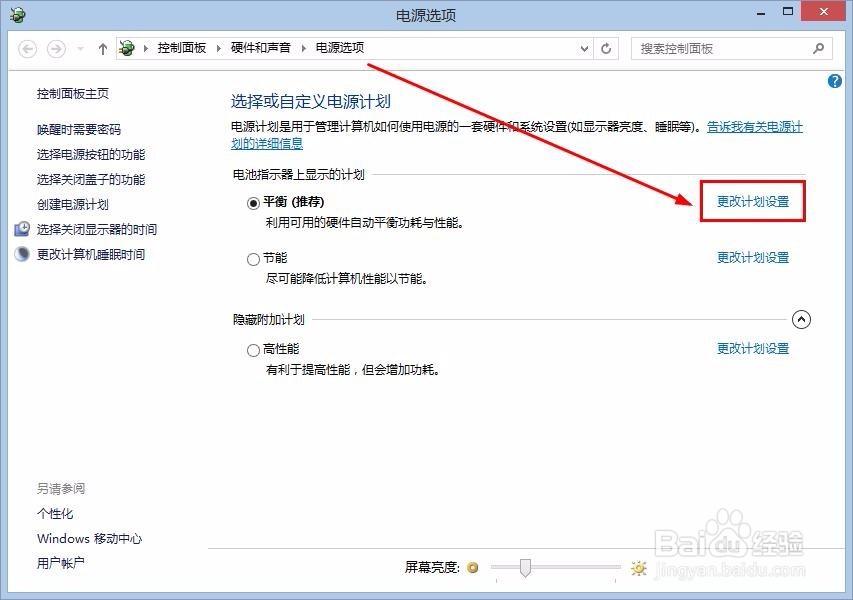853x600 pixels.
Task: Adjust the 屏幕亮度 slider
Action: tap(527, 567)
